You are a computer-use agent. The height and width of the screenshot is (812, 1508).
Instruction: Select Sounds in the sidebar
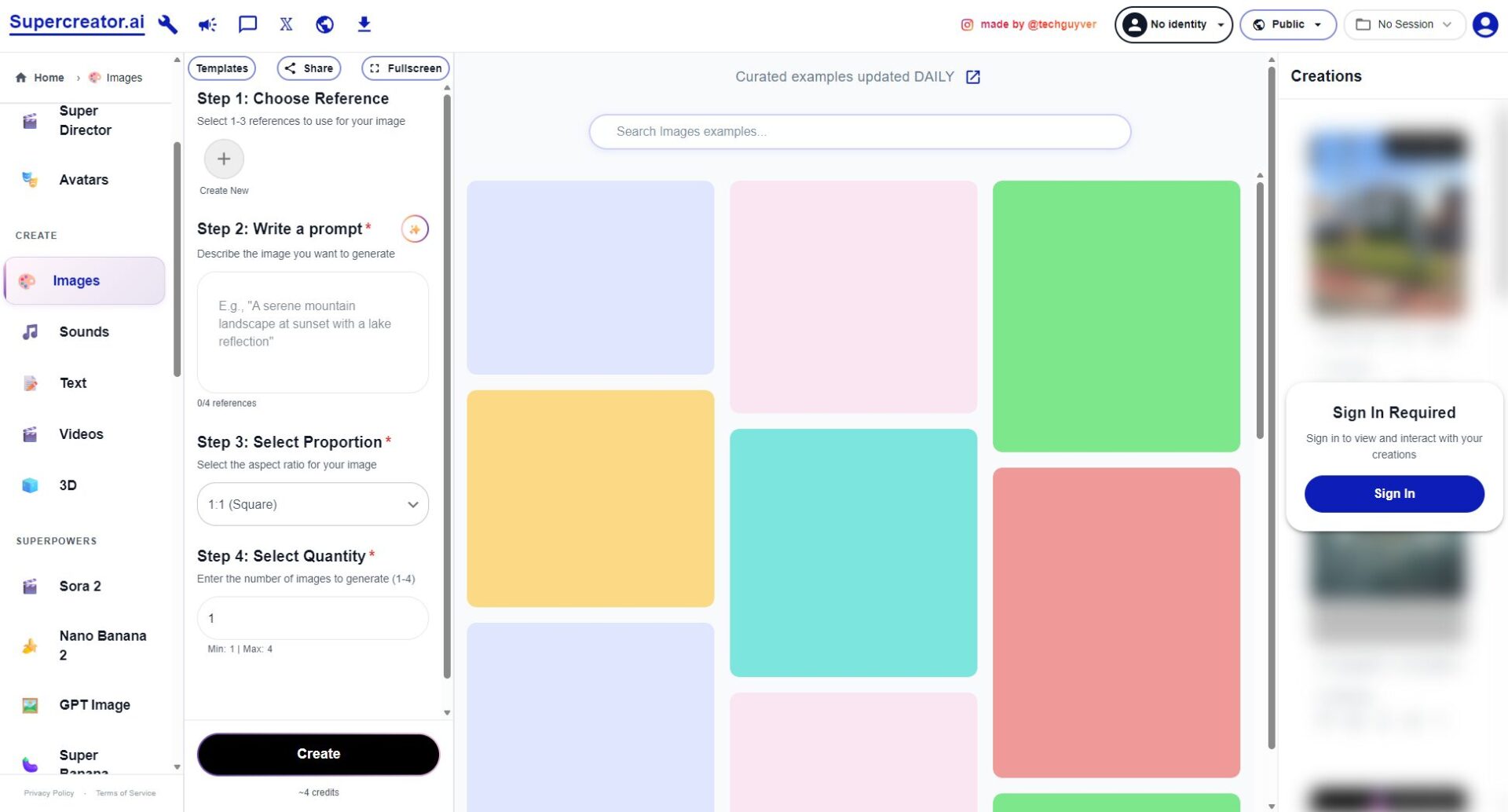pyautogui.click(x=84, y=332)
